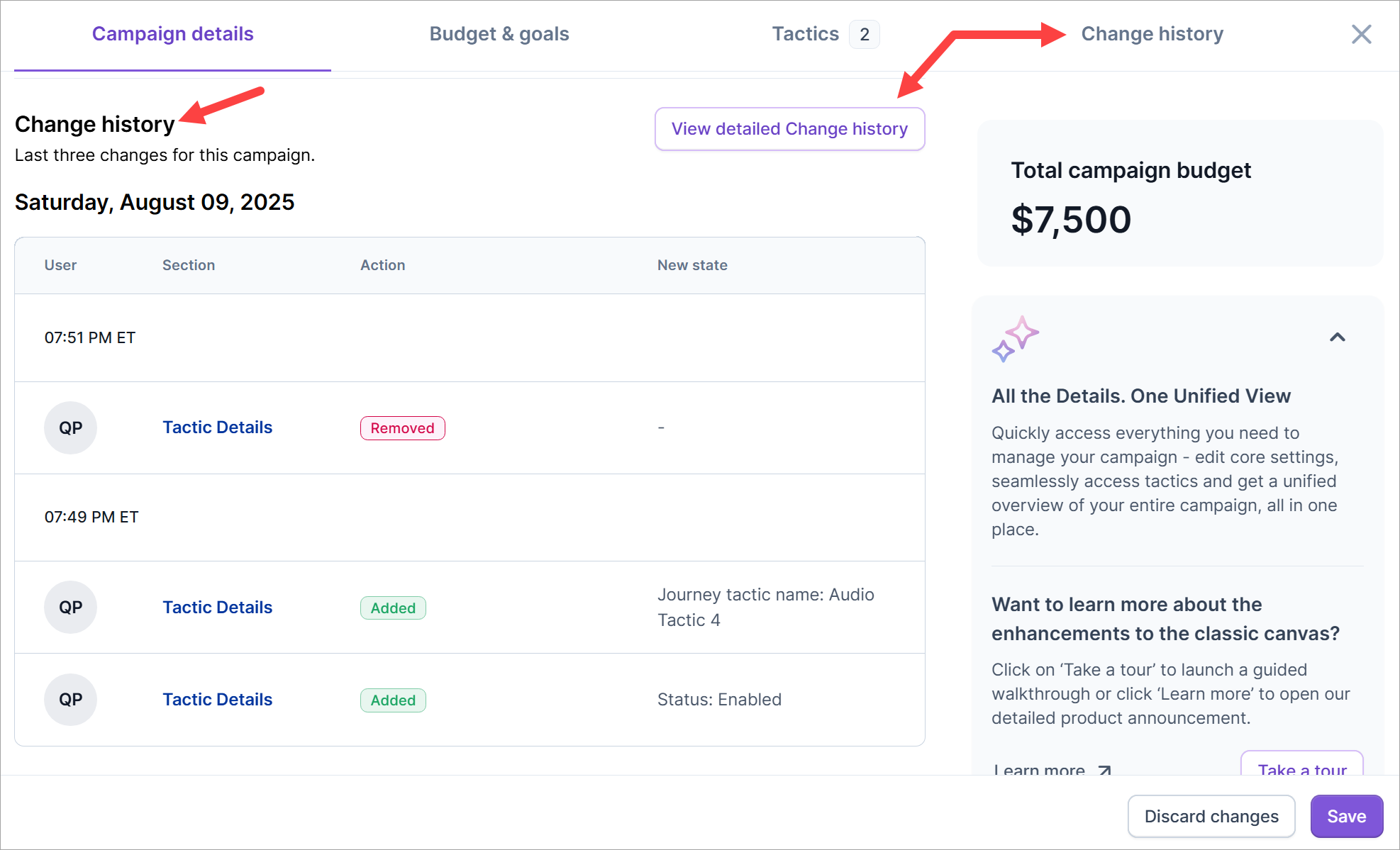Image resolution: width=1400 pixels, height=850 pixels.
Task: Switch to the Campaign details tab
Action: [172, 34]
